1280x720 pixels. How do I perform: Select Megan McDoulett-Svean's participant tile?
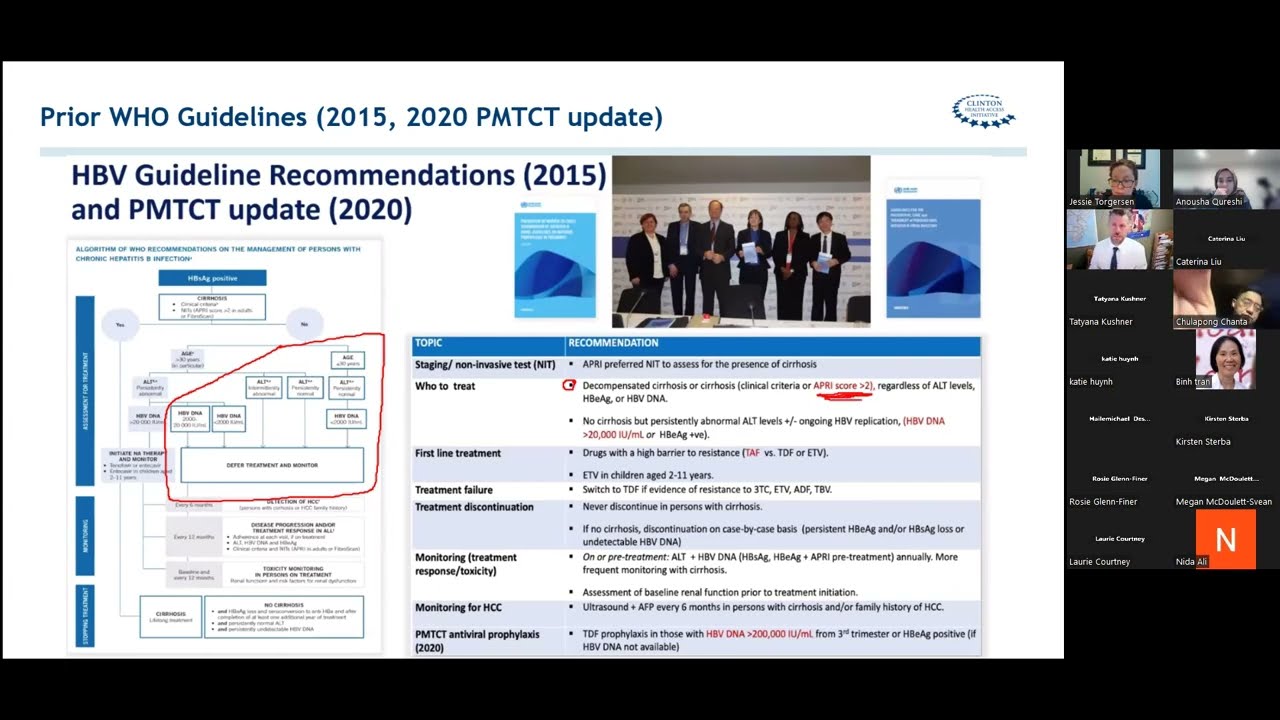1226,479
